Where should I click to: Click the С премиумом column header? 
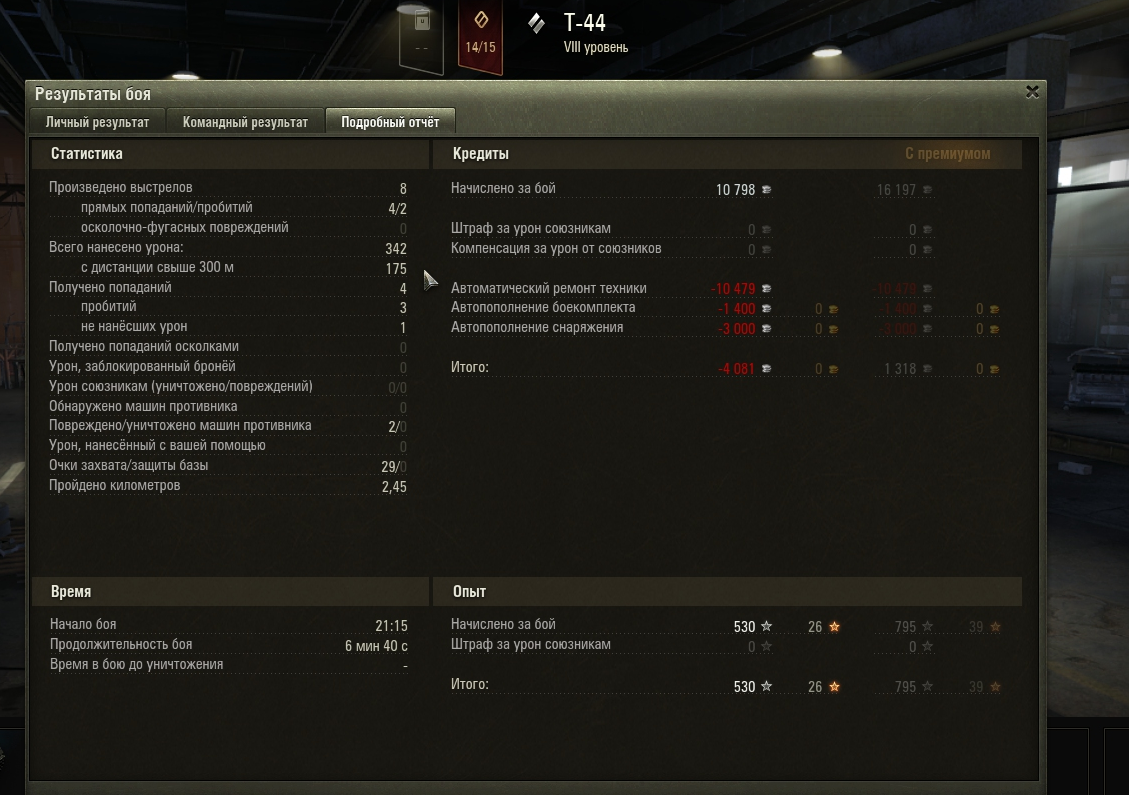coord(948,153)
